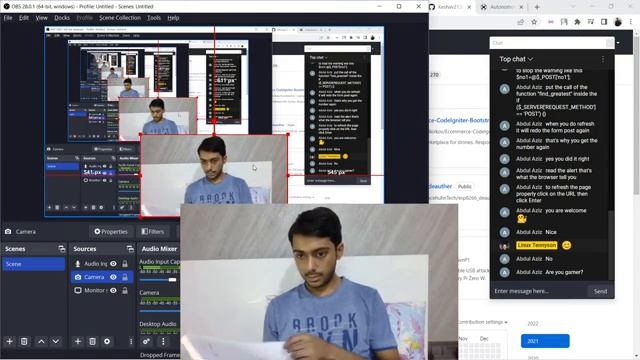Open the media control icon in browser
The height and width of the screenshot is (360, 640).
click(591, 22)
